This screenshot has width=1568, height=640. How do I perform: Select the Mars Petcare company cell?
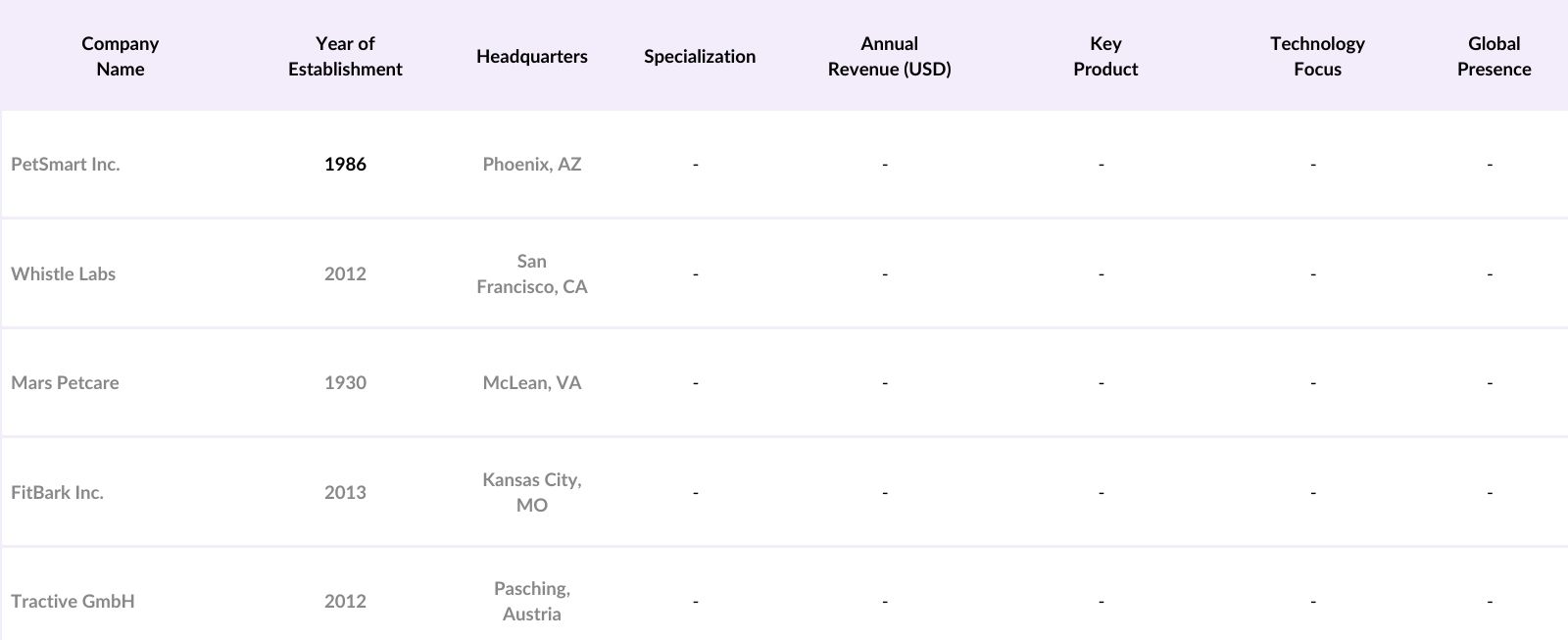pos(65,383)
